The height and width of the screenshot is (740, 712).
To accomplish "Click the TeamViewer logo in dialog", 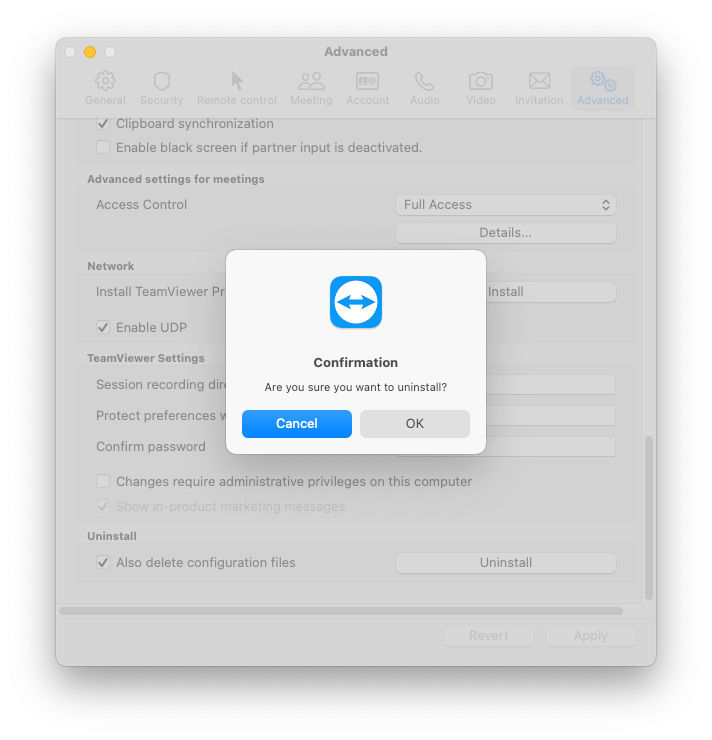I will pos(356,302).
